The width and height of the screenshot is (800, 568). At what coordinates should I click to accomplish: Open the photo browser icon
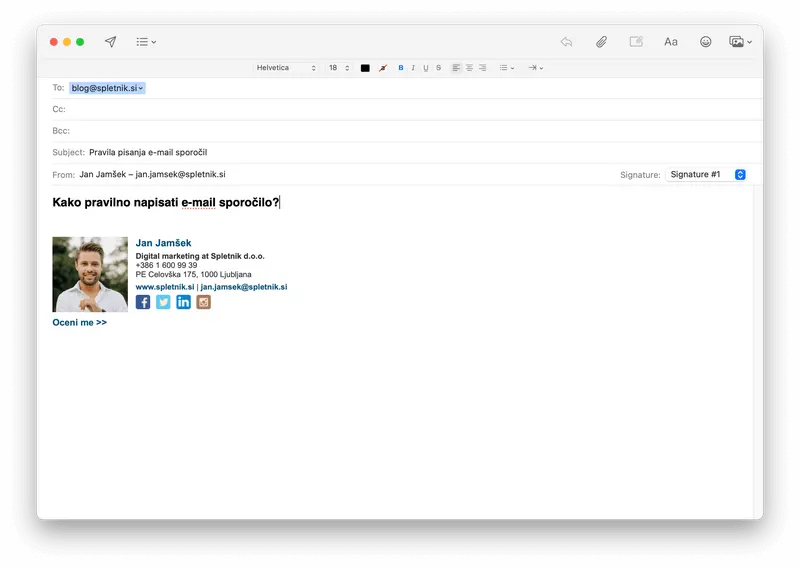click(740, 42)
